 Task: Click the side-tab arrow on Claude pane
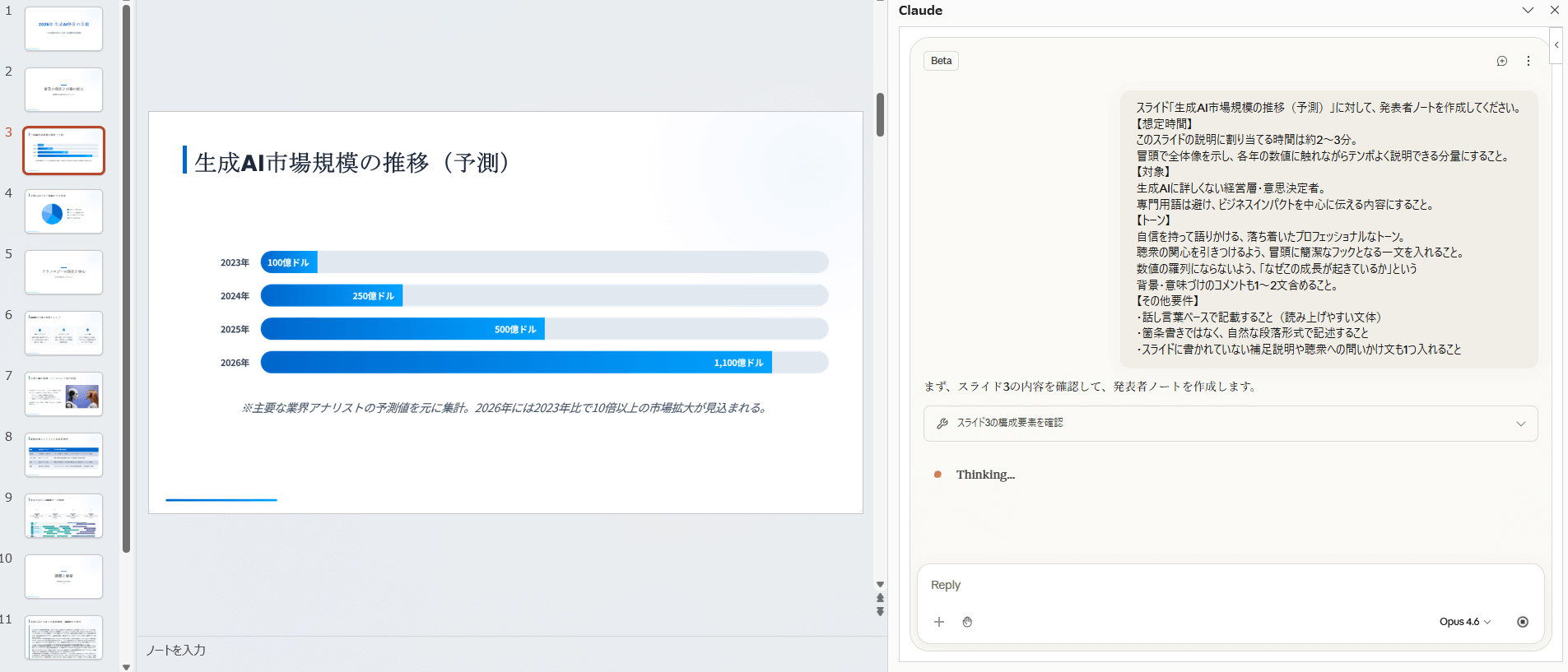pos(1556,45)
